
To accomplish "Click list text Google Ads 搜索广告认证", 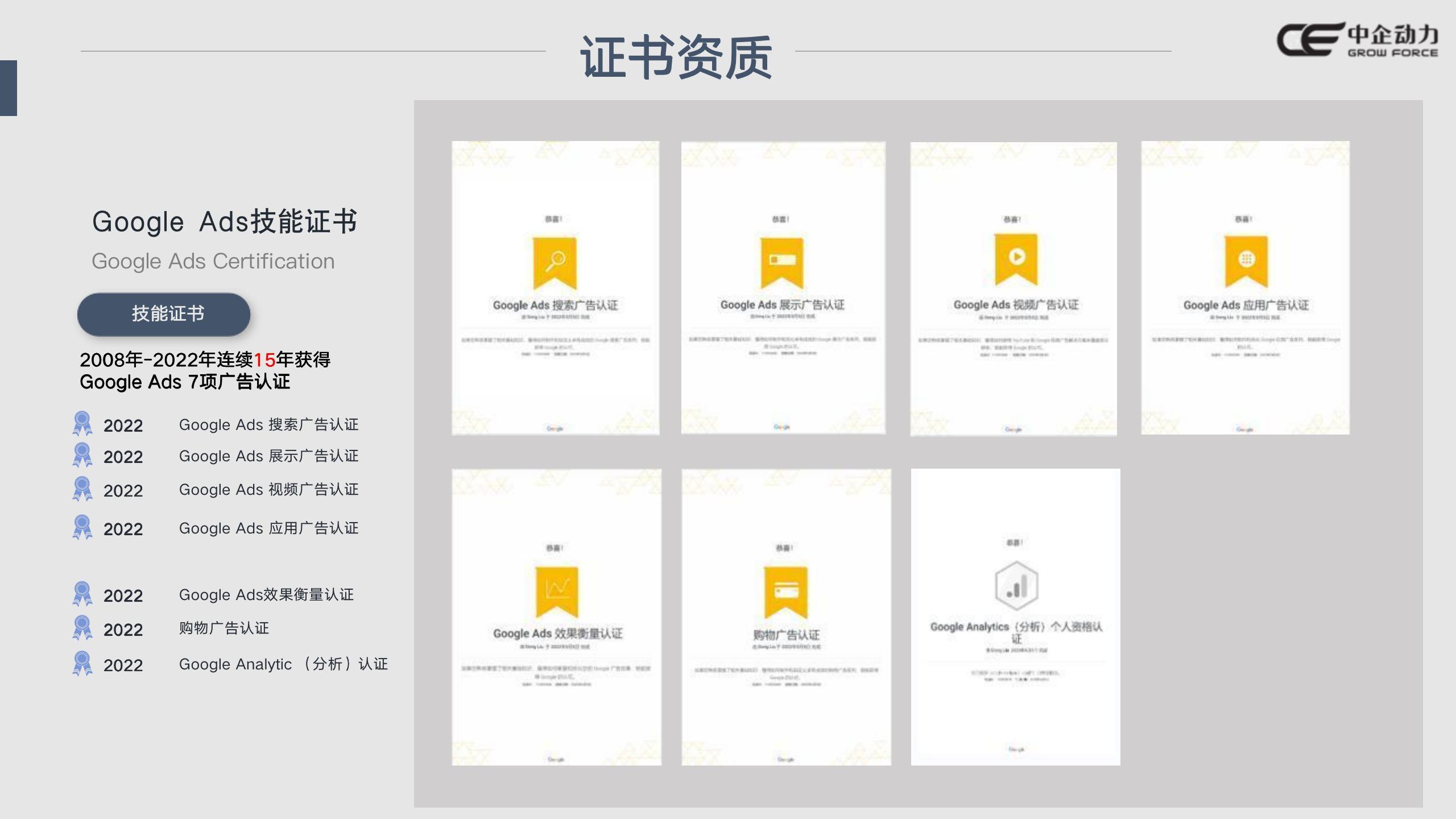I will pyautogui.click(x=268, y=424).
